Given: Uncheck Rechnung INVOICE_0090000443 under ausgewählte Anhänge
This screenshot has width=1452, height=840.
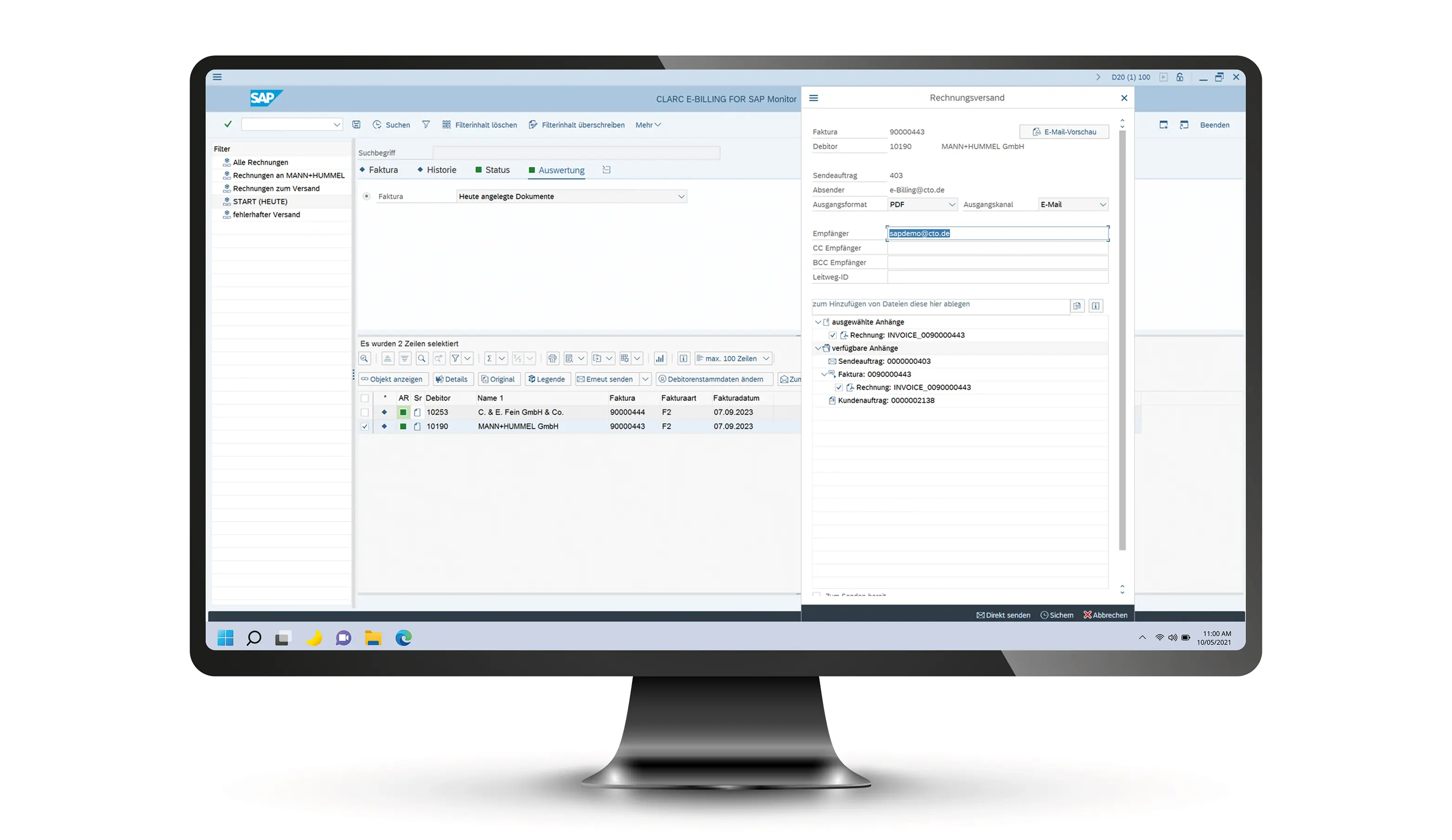Looking at the screenshot, I should click(833, 335).
